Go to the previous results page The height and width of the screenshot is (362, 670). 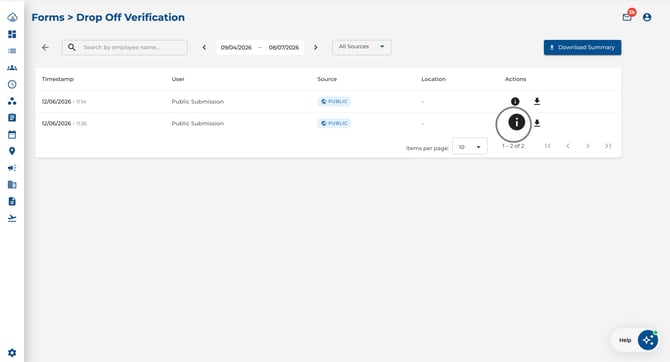(568, 146)
